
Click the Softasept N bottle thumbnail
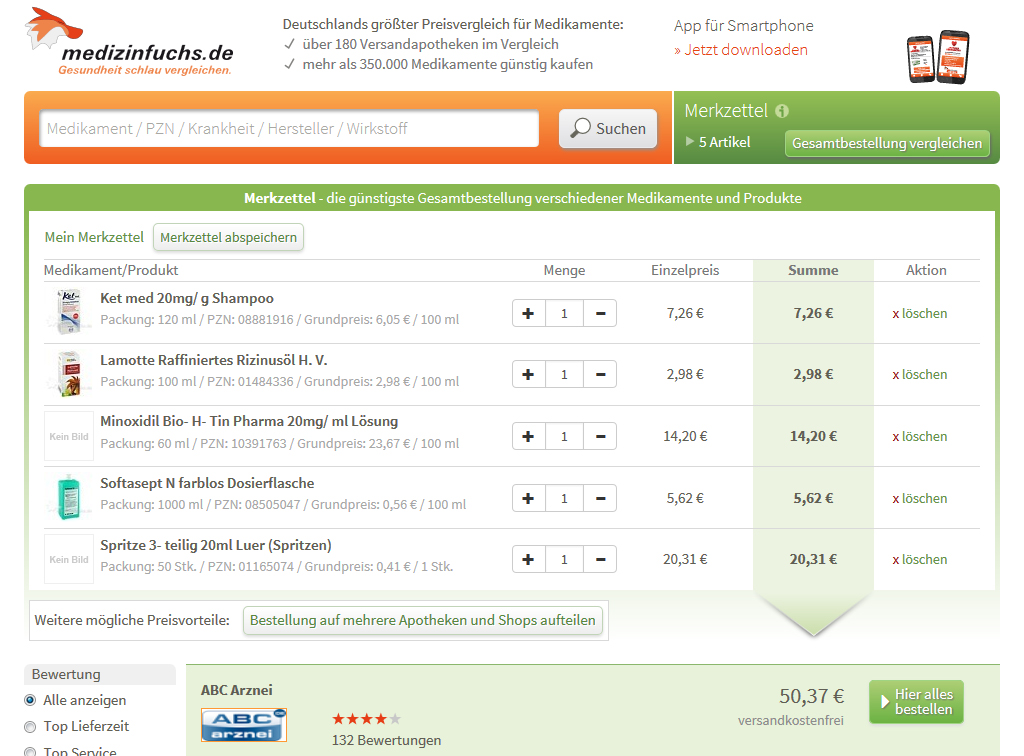click(68, 497)
